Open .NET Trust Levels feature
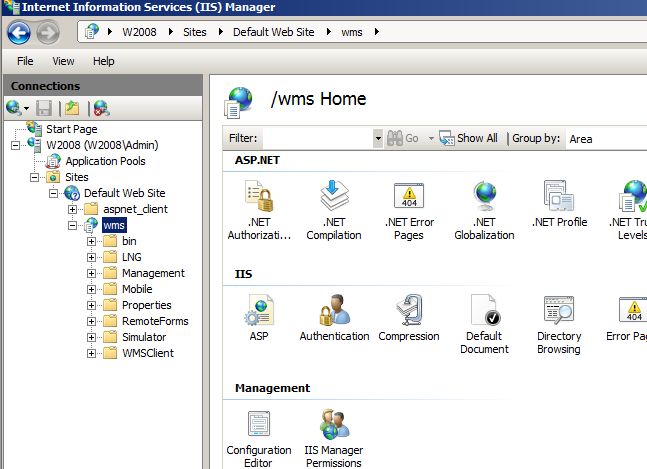This screenshot has width=647, height=469. pyautogui.click(x=630, y=210)
